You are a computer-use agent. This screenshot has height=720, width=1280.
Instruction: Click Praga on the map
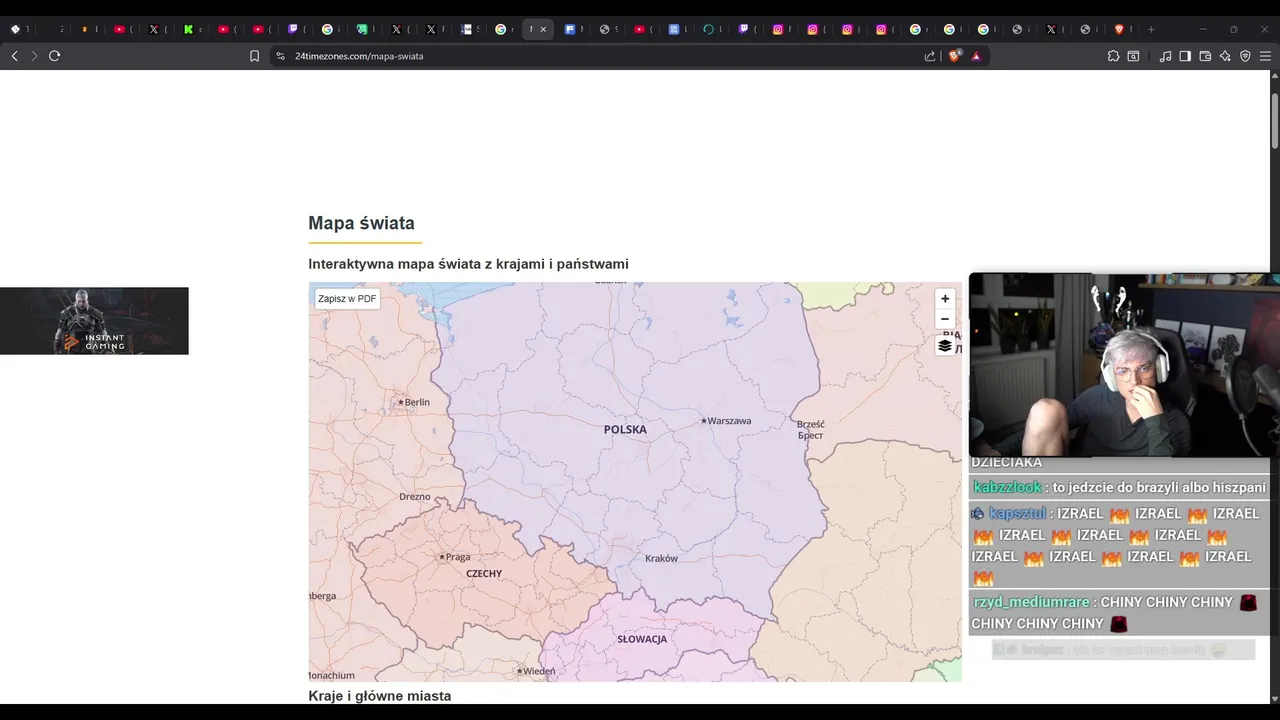458,557
